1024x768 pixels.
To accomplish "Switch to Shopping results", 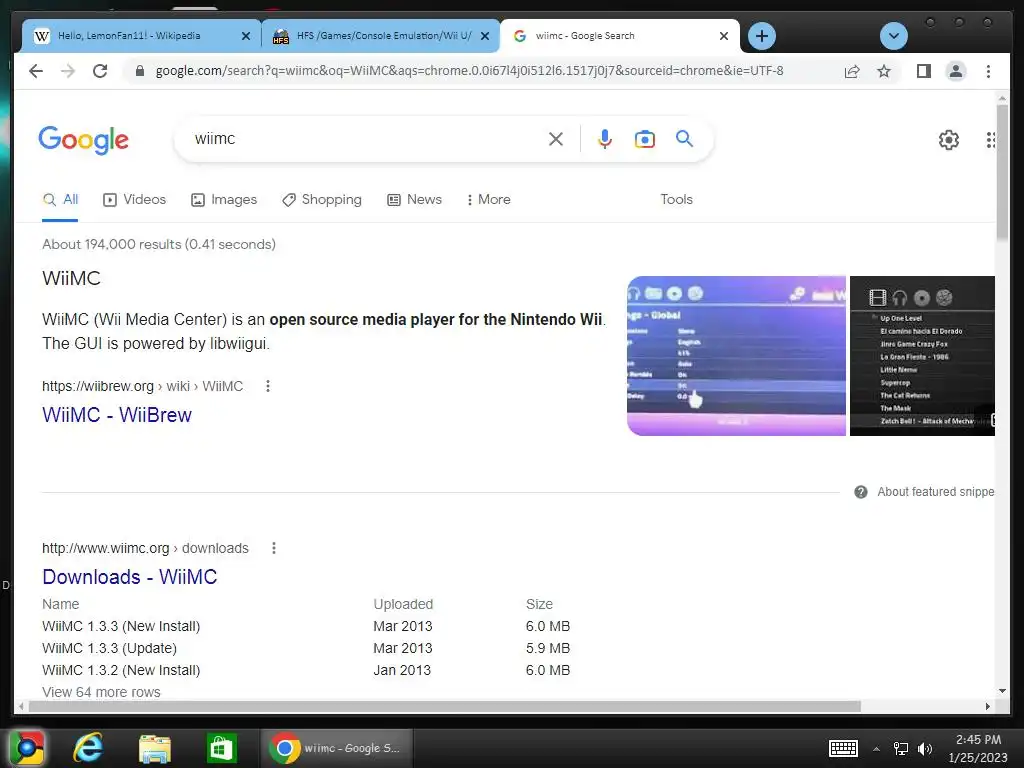I will (x=322, y=200).
